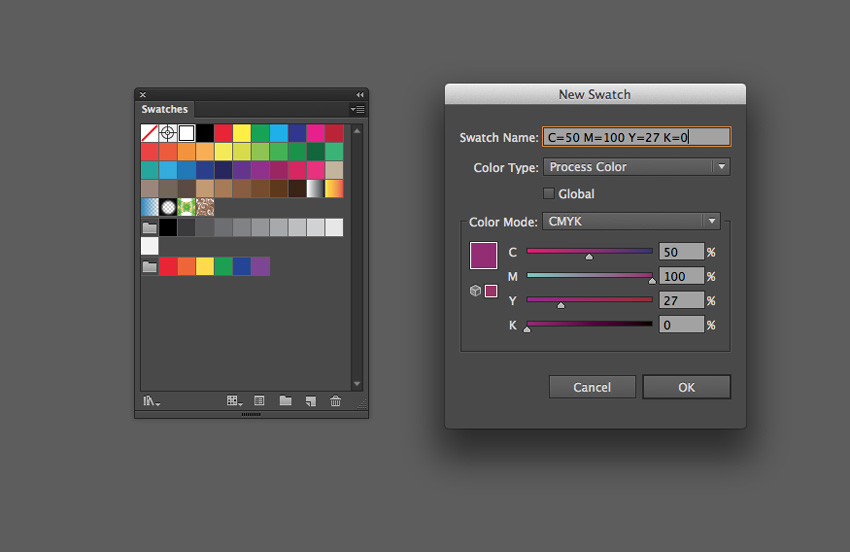Enable the Global checkbox
Image resolution: width=850 pixels, height=552 pixels.
click(548, 194)
